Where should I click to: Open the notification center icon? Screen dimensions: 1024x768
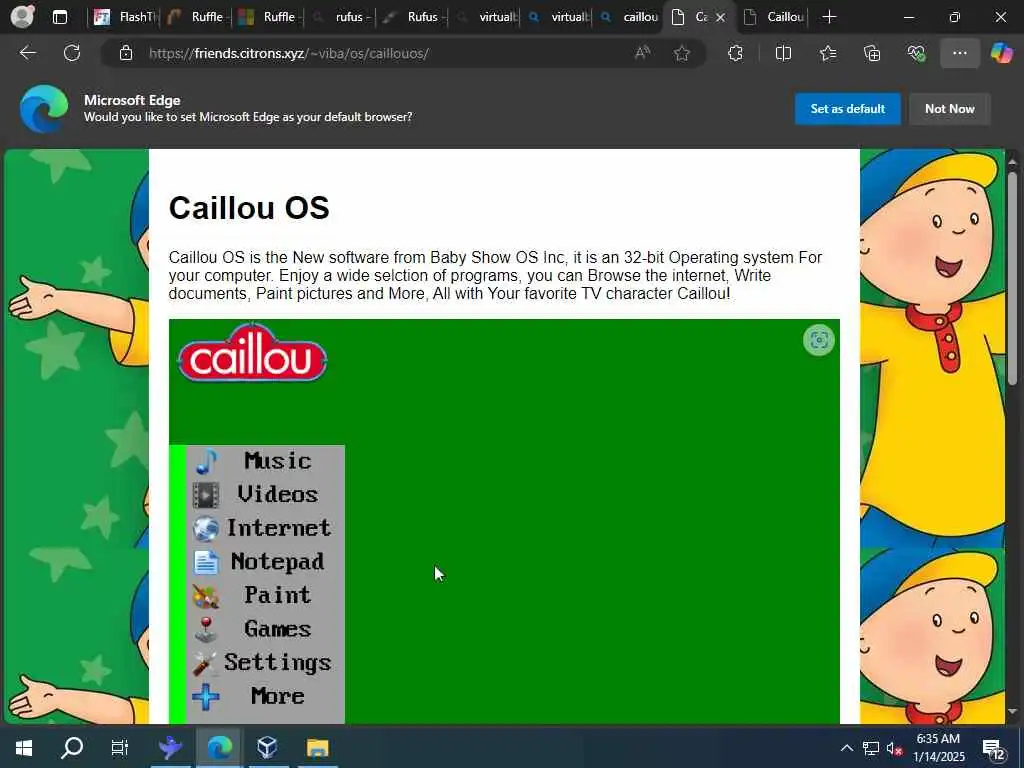coord(994,750)
